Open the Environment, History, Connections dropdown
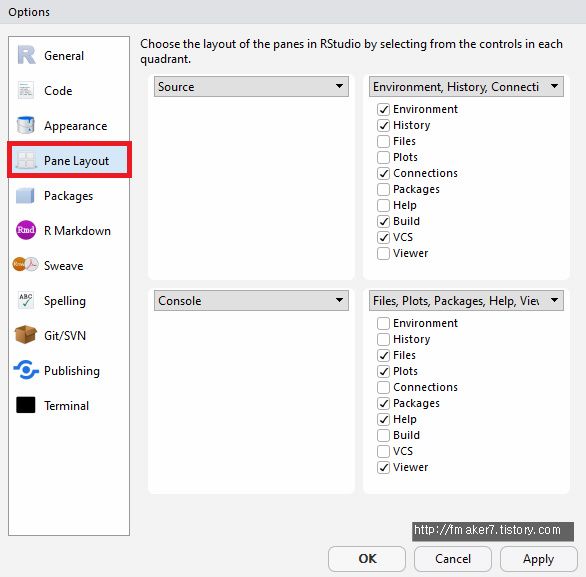Image resolution: width=586 pixels, height=577 pixels. coord(466,87)
